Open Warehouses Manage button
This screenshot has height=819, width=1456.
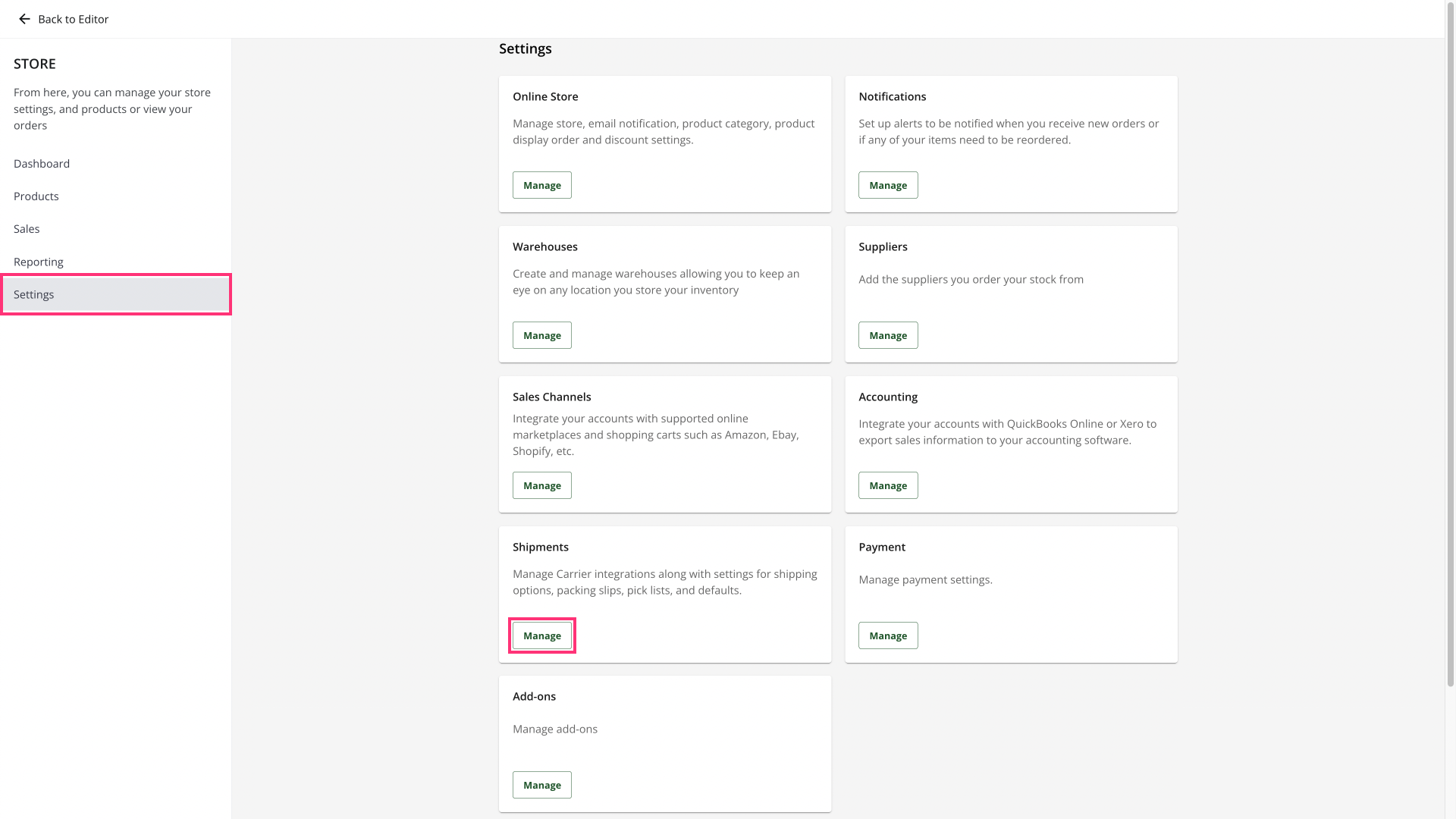pyautogui.click(x=541, y=335)
